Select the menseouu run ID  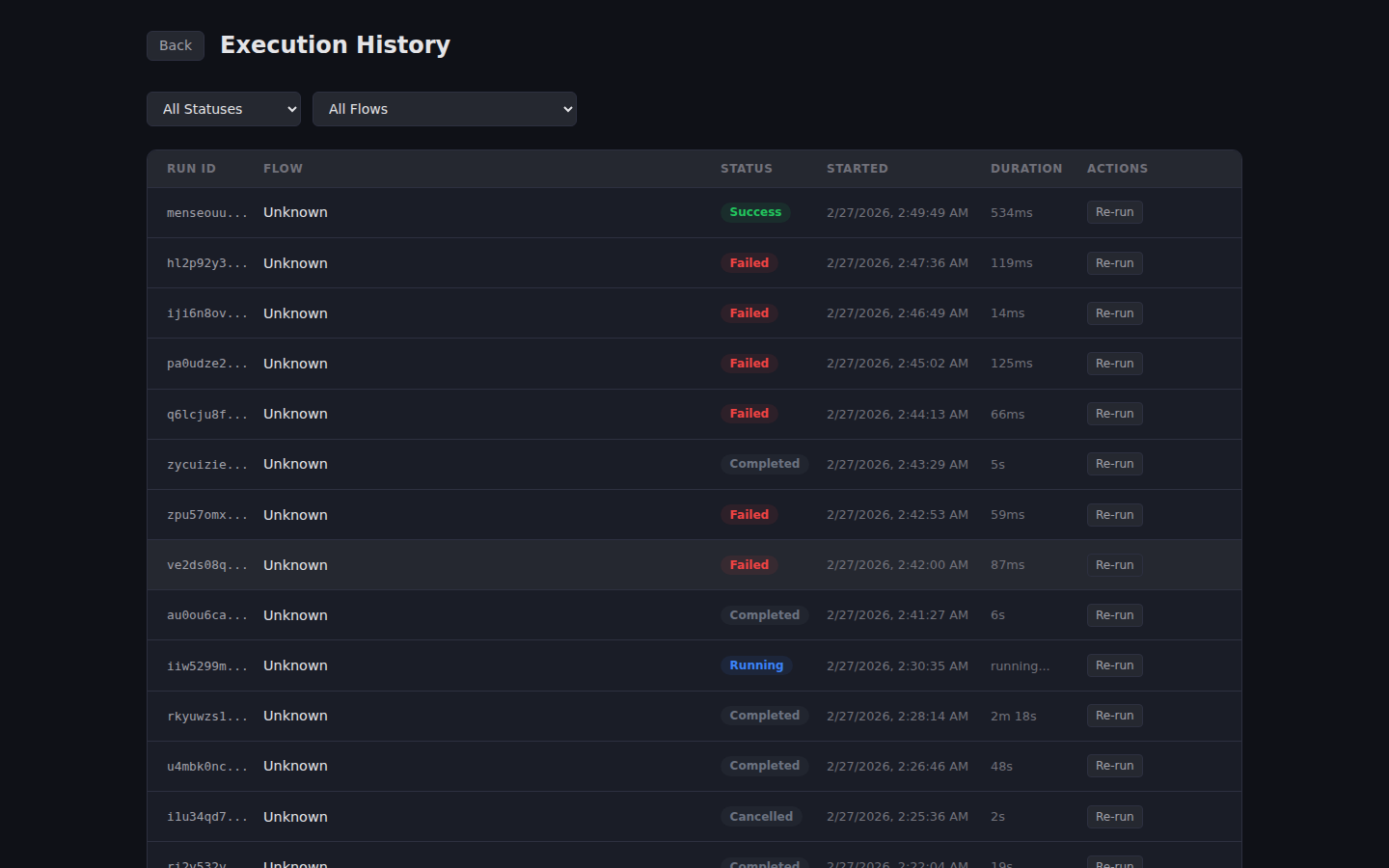coord(207,212)
